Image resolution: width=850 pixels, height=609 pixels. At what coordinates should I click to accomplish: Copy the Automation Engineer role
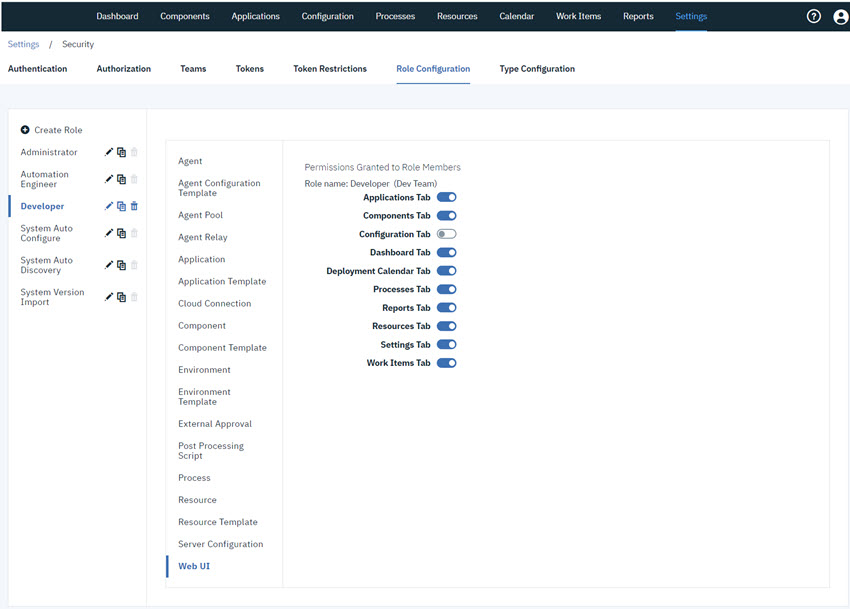click(x=122, y=179)
